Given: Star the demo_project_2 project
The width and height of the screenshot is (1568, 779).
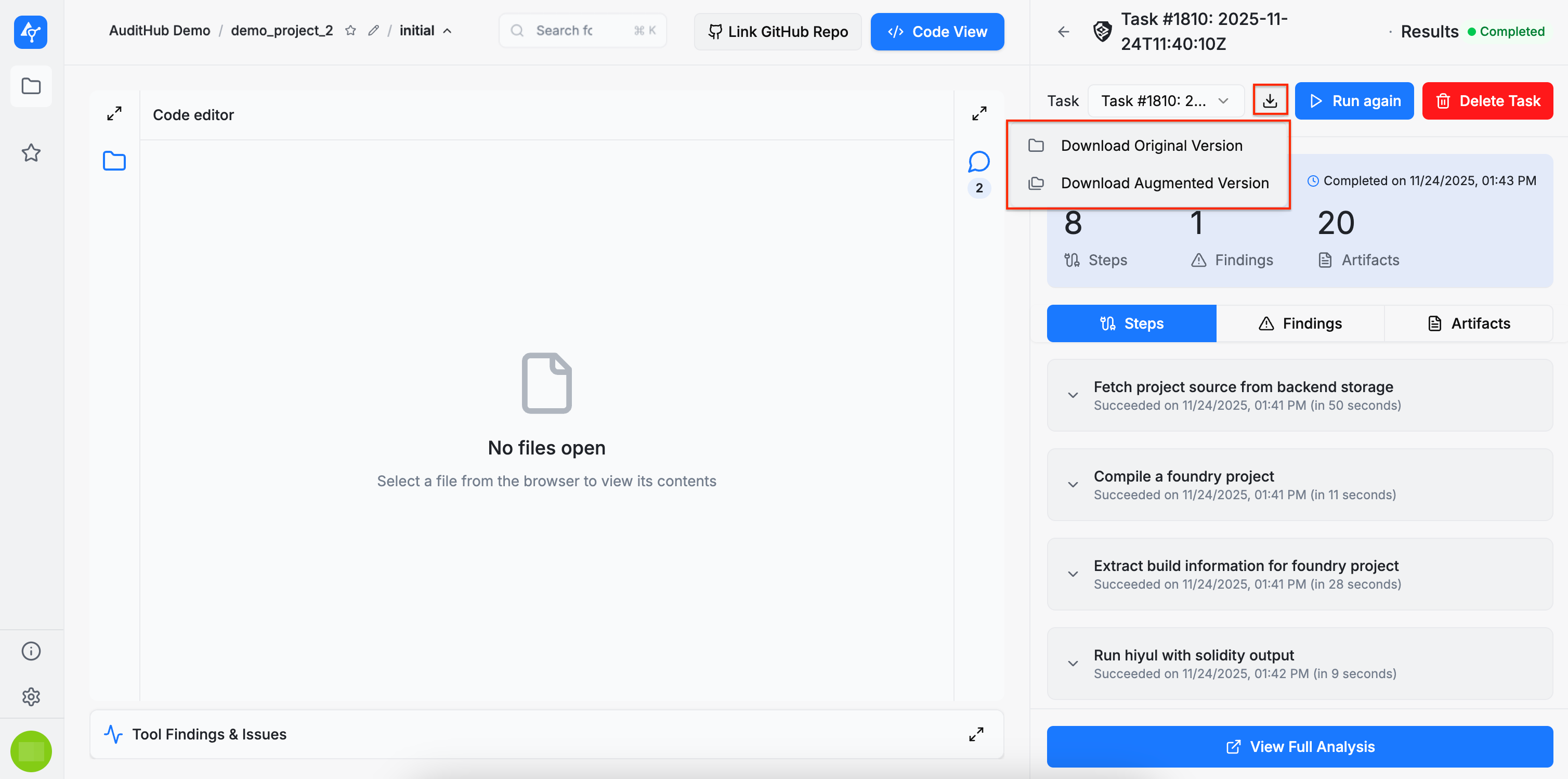Looking at the screenshot, I should click(350, 31).
